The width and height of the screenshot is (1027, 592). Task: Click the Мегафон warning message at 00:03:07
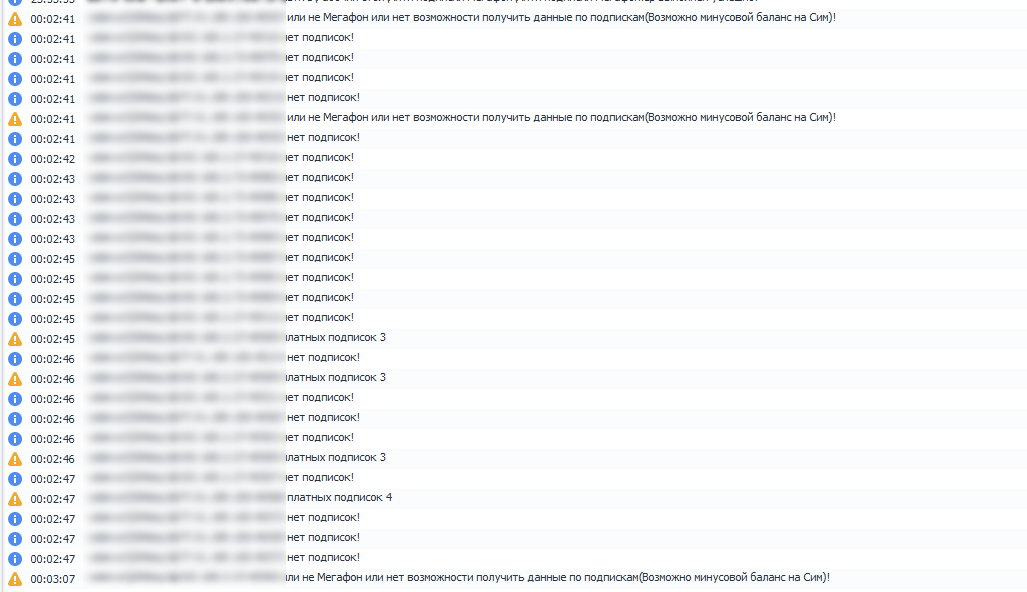[557, 577]
